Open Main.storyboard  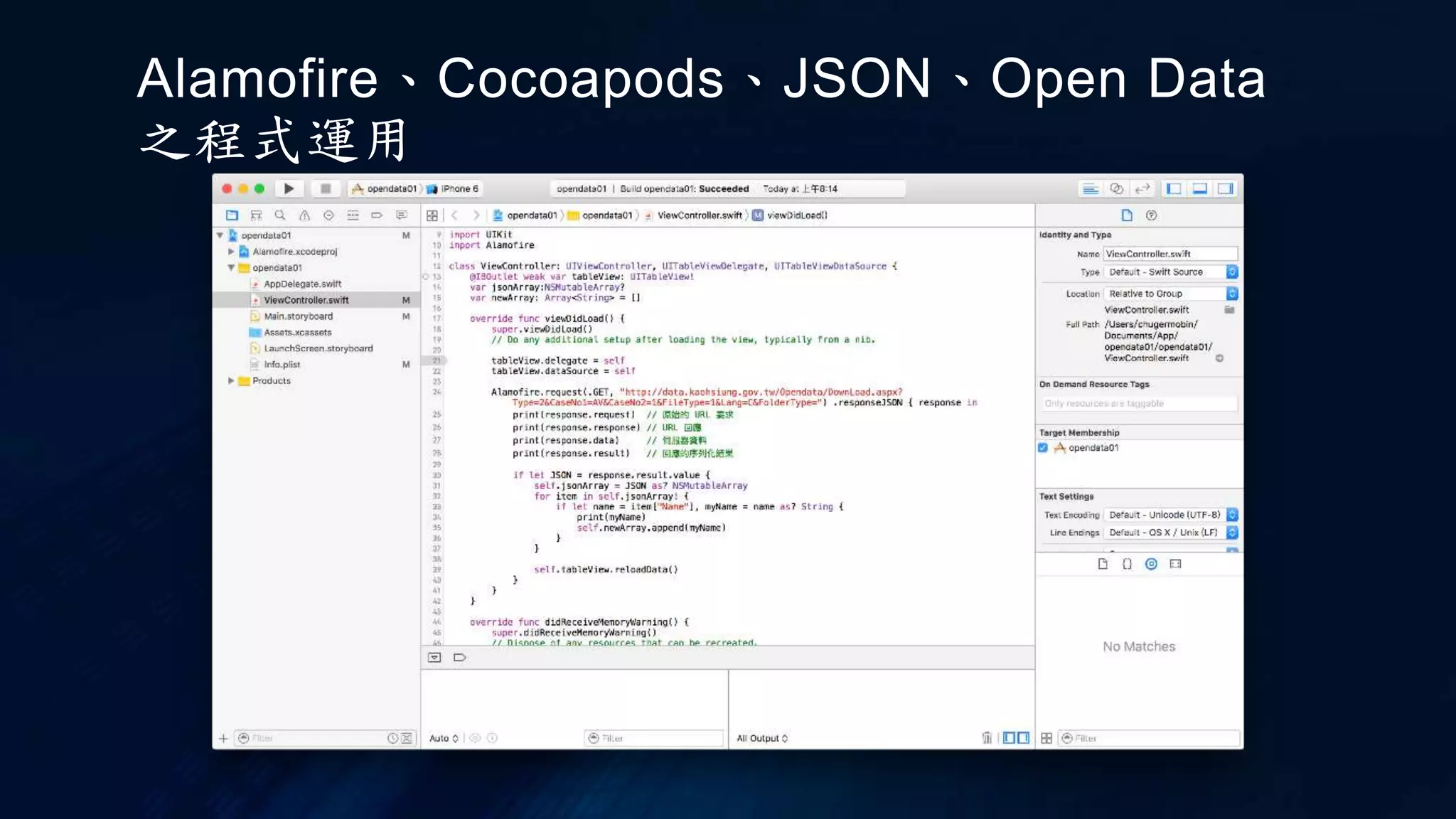click(298, 316)
